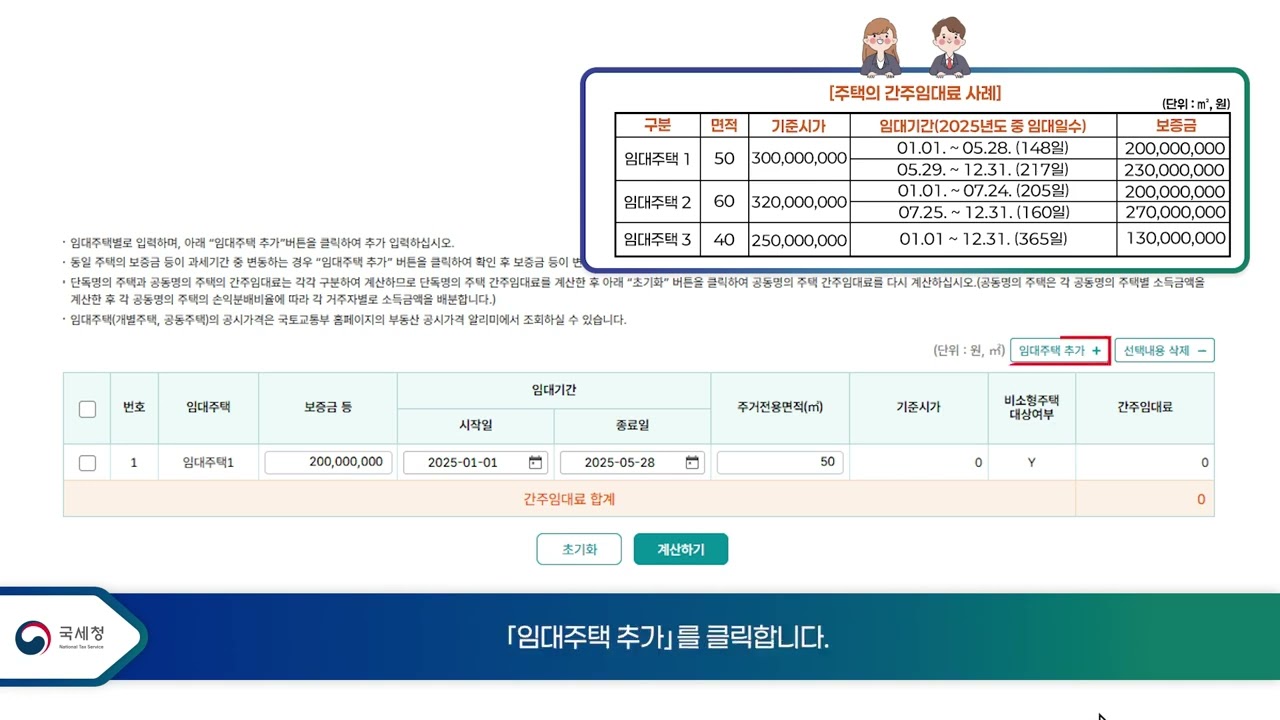The height and width of the screenshot is (720, 1280).
Task: Toggle the select-all checkbox in table header
Action: tap(87, 409)
